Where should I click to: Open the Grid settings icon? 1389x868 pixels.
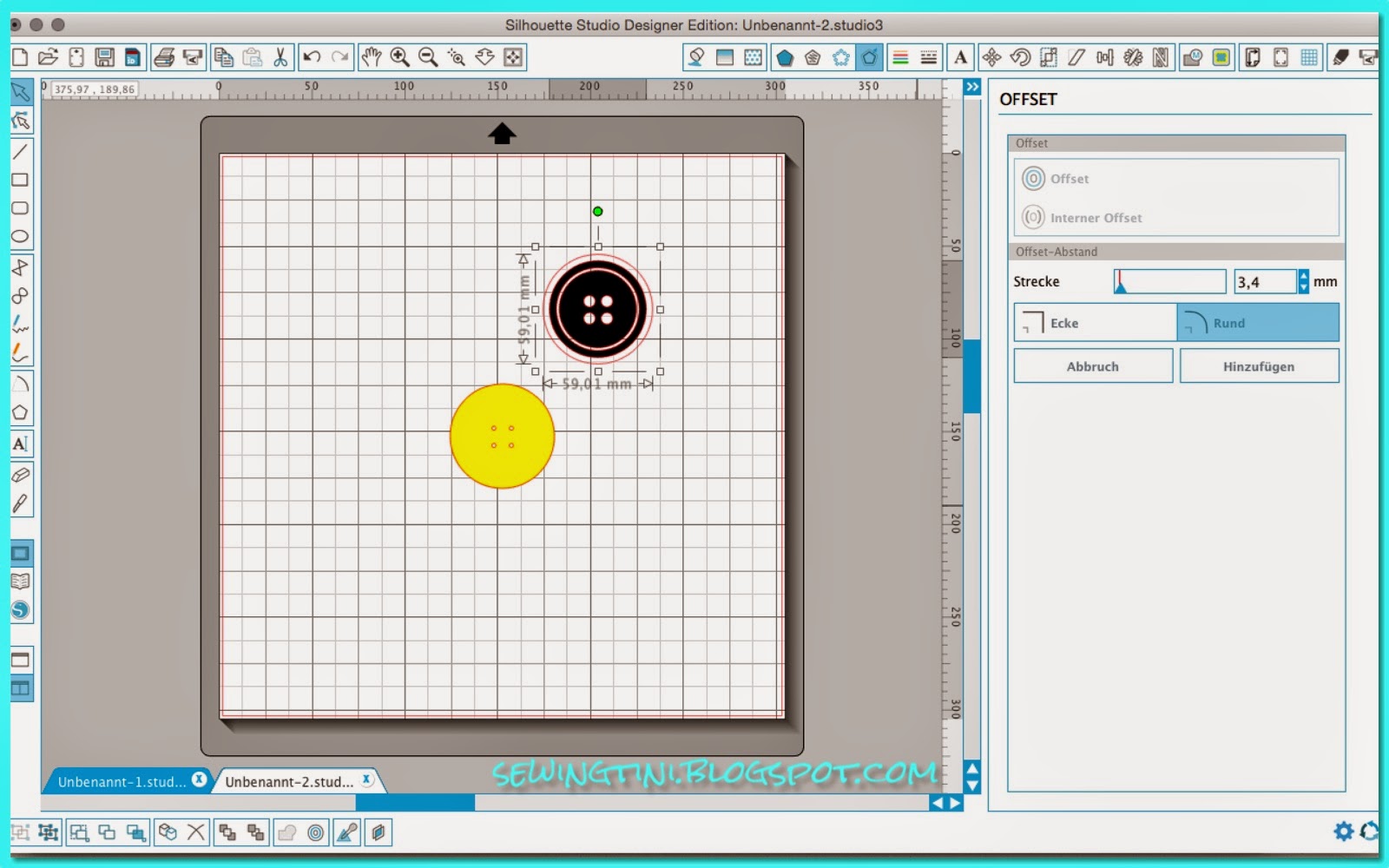tap(1309, 56)
